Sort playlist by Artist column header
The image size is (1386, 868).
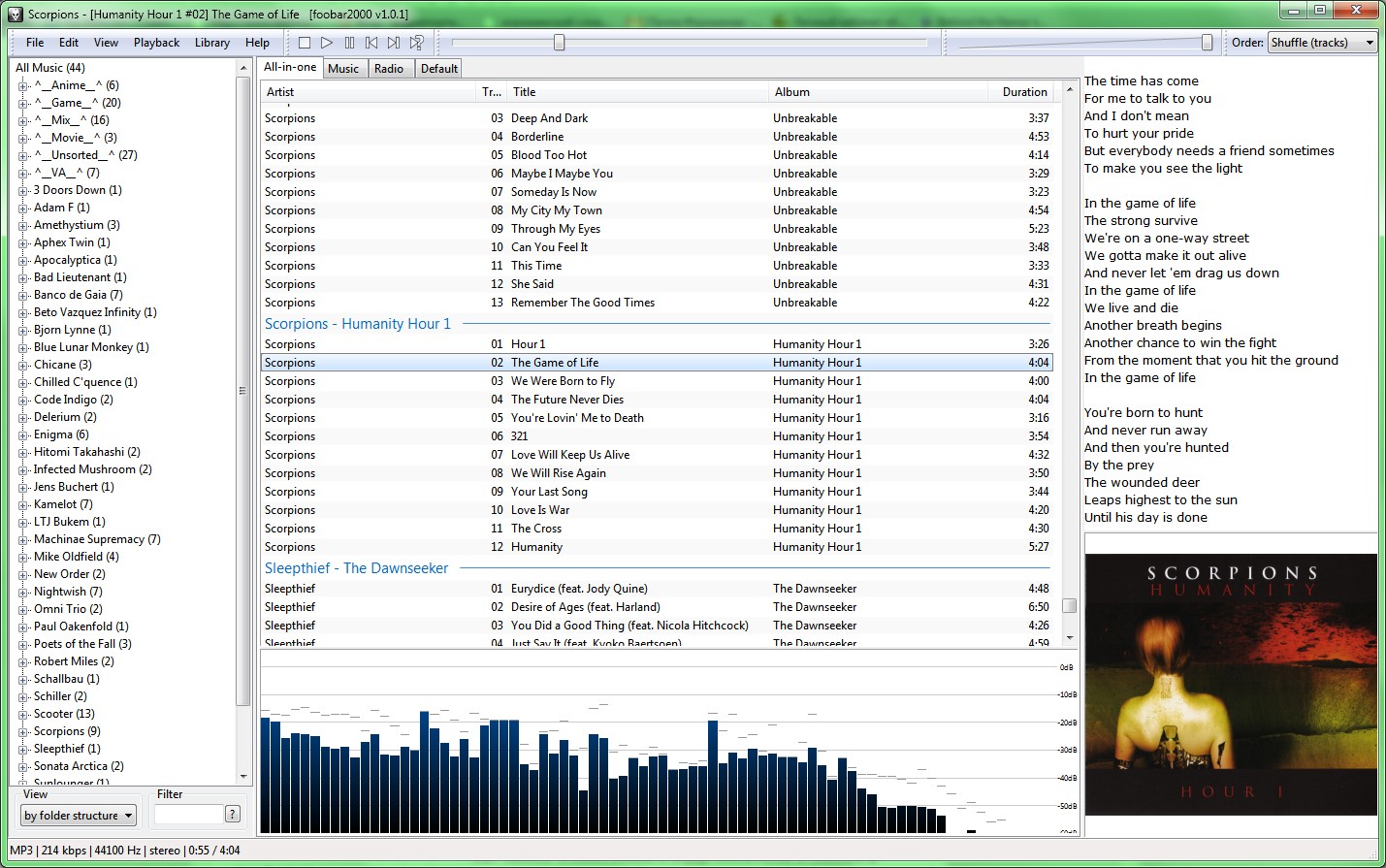tap(369, 92)
